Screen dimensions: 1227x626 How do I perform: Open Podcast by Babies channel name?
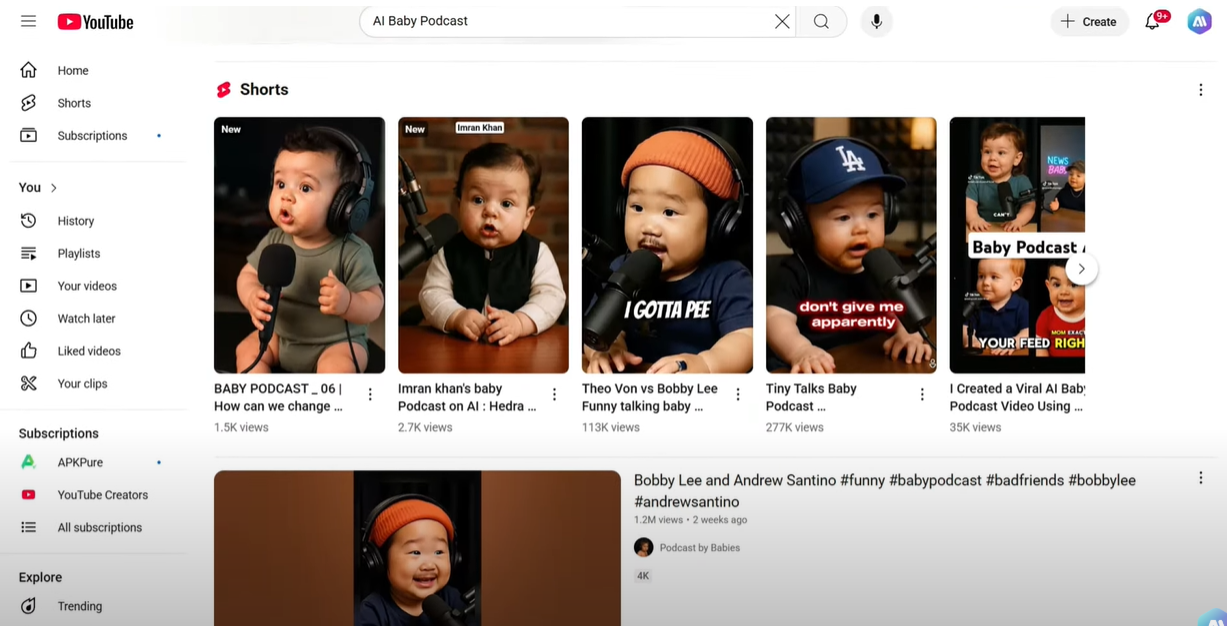click(x=700, y=548)
